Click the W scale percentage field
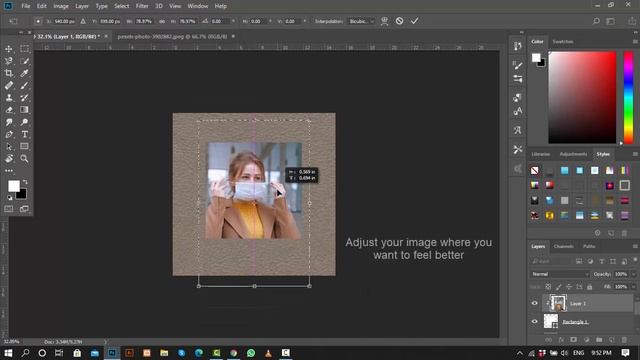The image size is (640, 360). (x=144, y=21)
